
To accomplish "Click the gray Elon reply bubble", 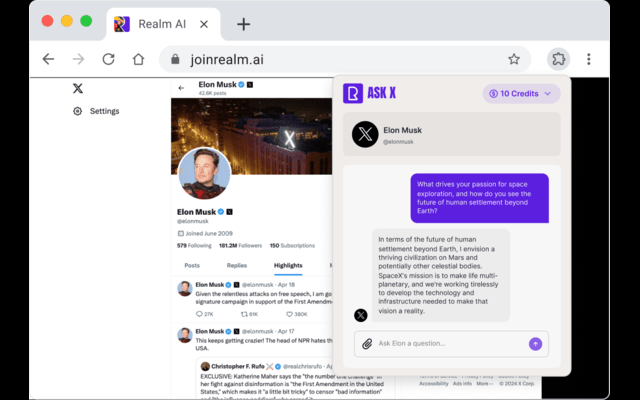I will (441, 275).
